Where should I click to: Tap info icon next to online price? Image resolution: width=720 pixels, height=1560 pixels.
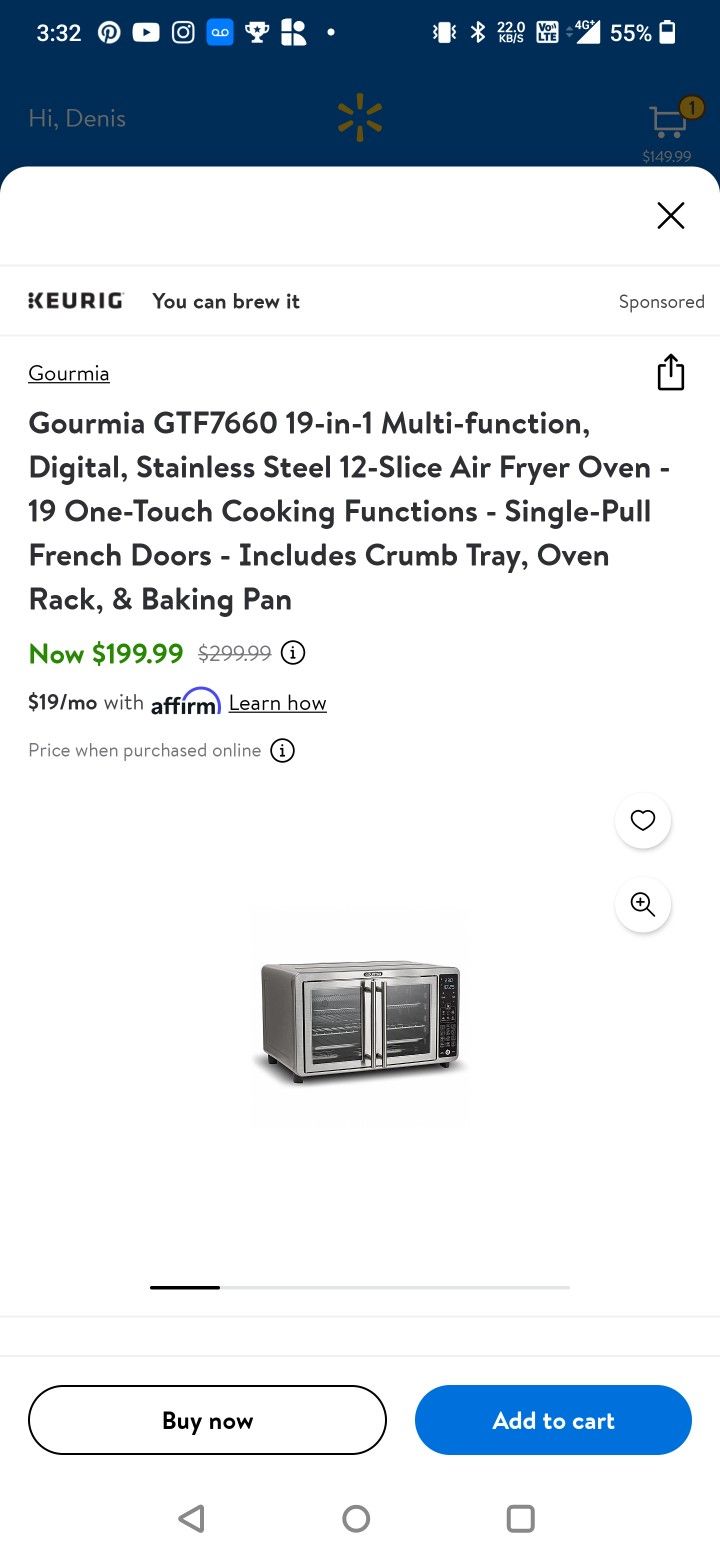click(283, 750)
